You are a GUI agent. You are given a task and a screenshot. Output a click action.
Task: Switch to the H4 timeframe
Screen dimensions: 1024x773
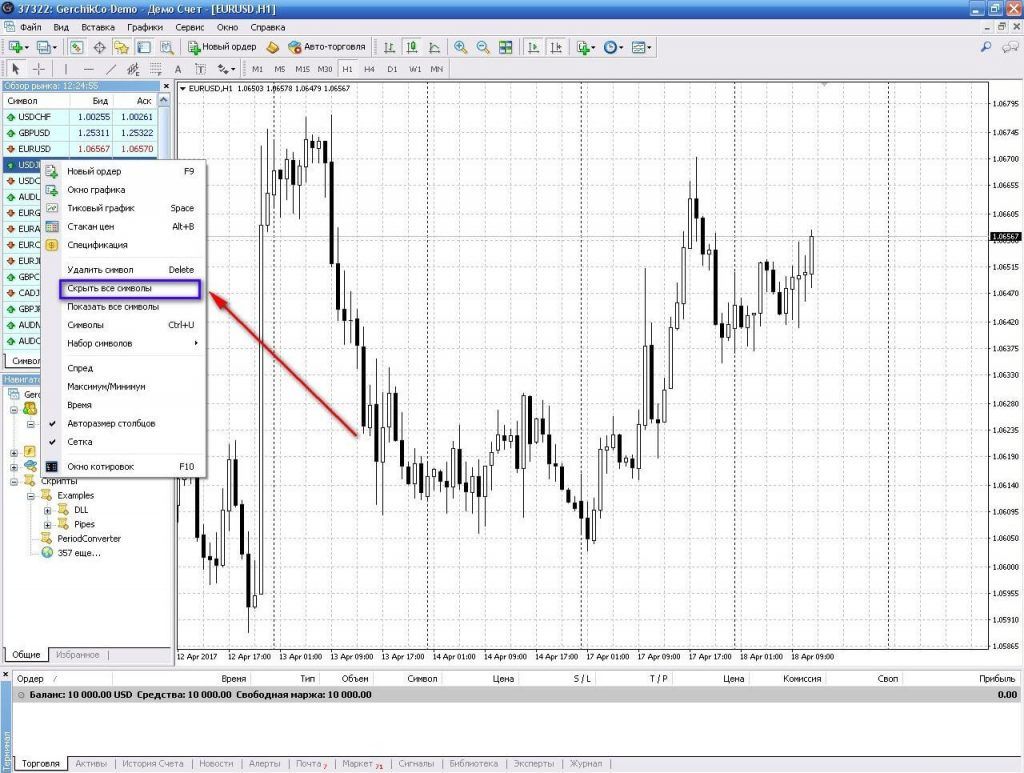369,69
